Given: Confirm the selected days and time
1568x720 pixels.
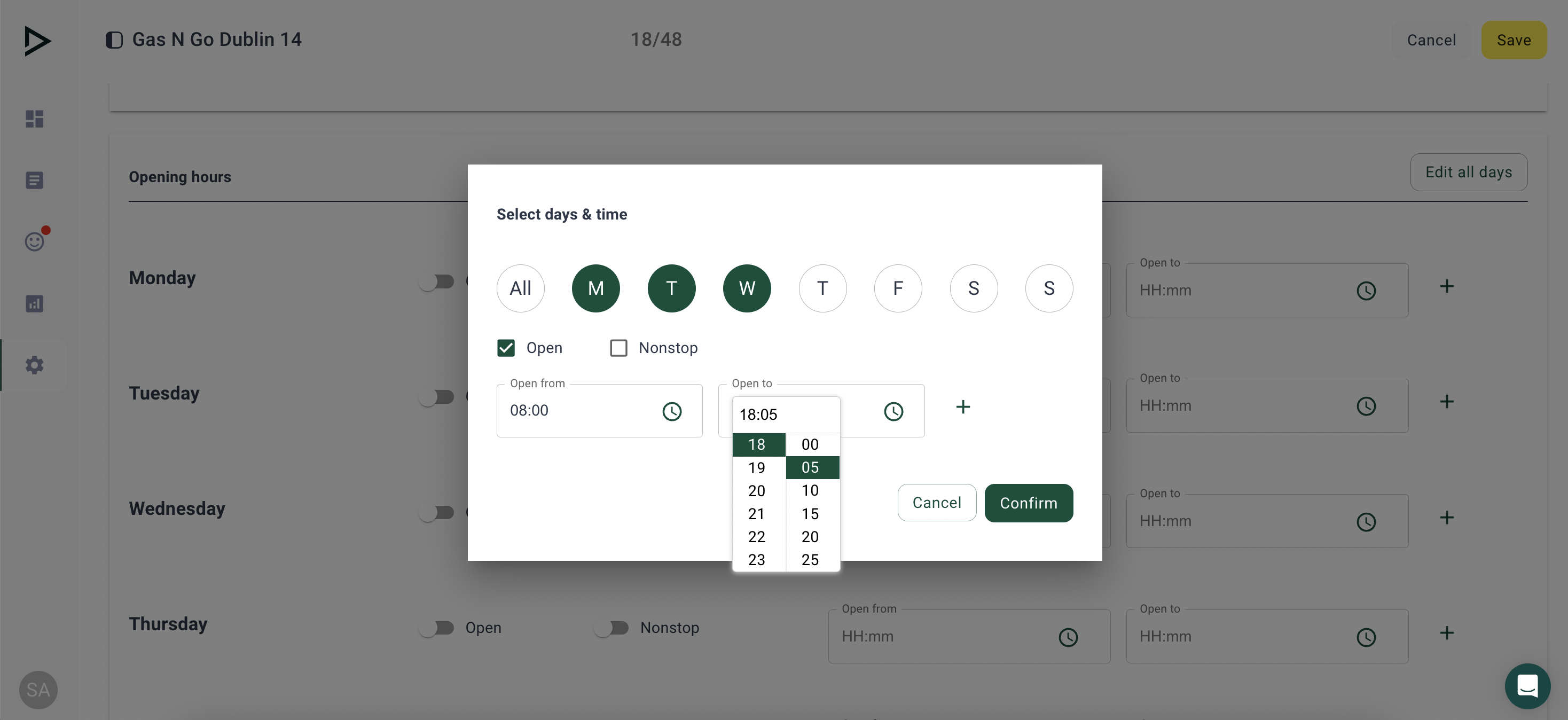Looking at the screenshot, I should pos(1028,503).
